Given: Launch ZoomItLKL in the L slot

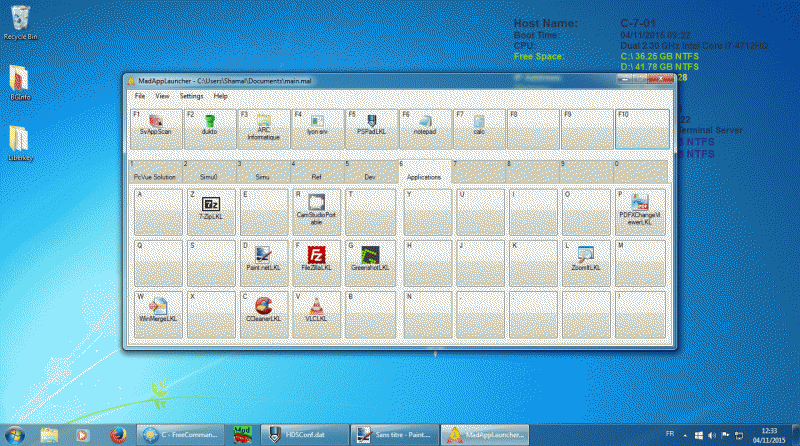Looking at the screenshot, I should 586,263.
